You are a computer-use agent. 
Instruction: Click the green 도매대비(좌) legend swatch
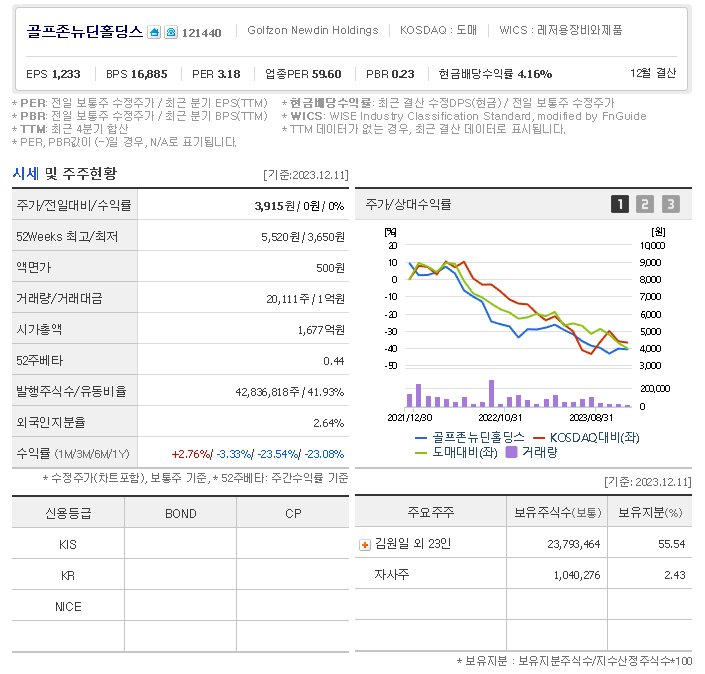421,453
